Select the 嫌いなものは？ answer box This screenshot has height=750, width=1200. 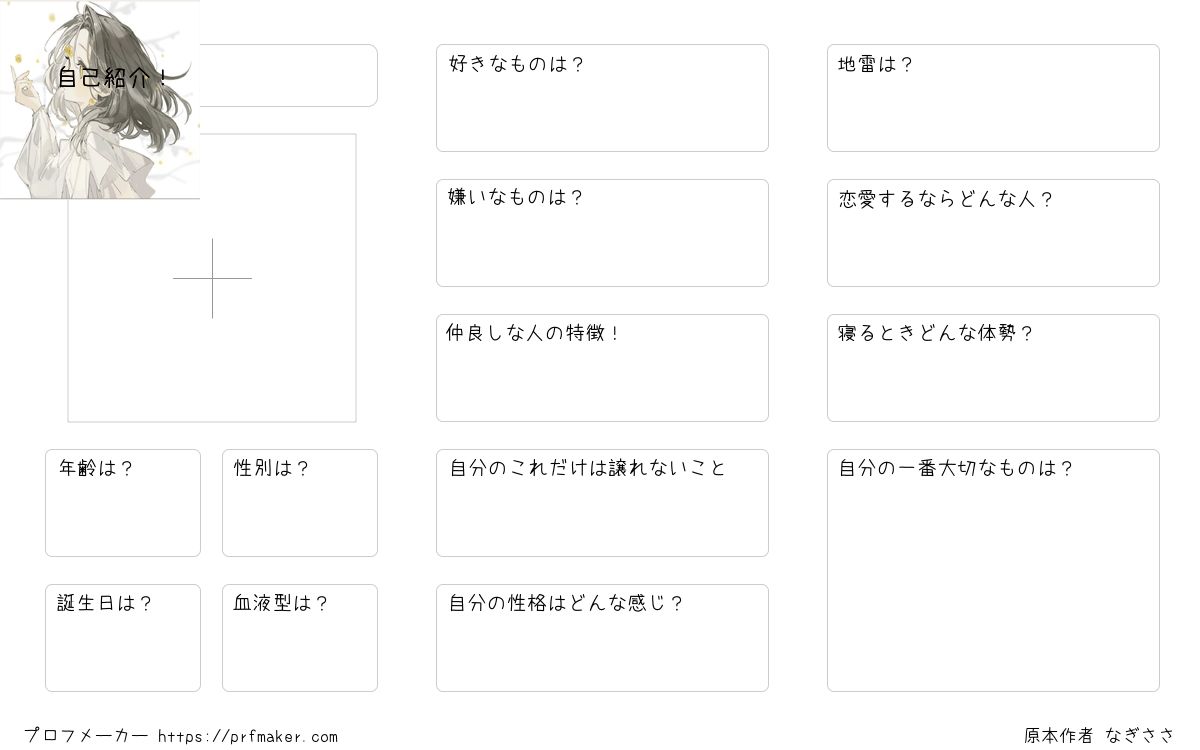(602, 233)
